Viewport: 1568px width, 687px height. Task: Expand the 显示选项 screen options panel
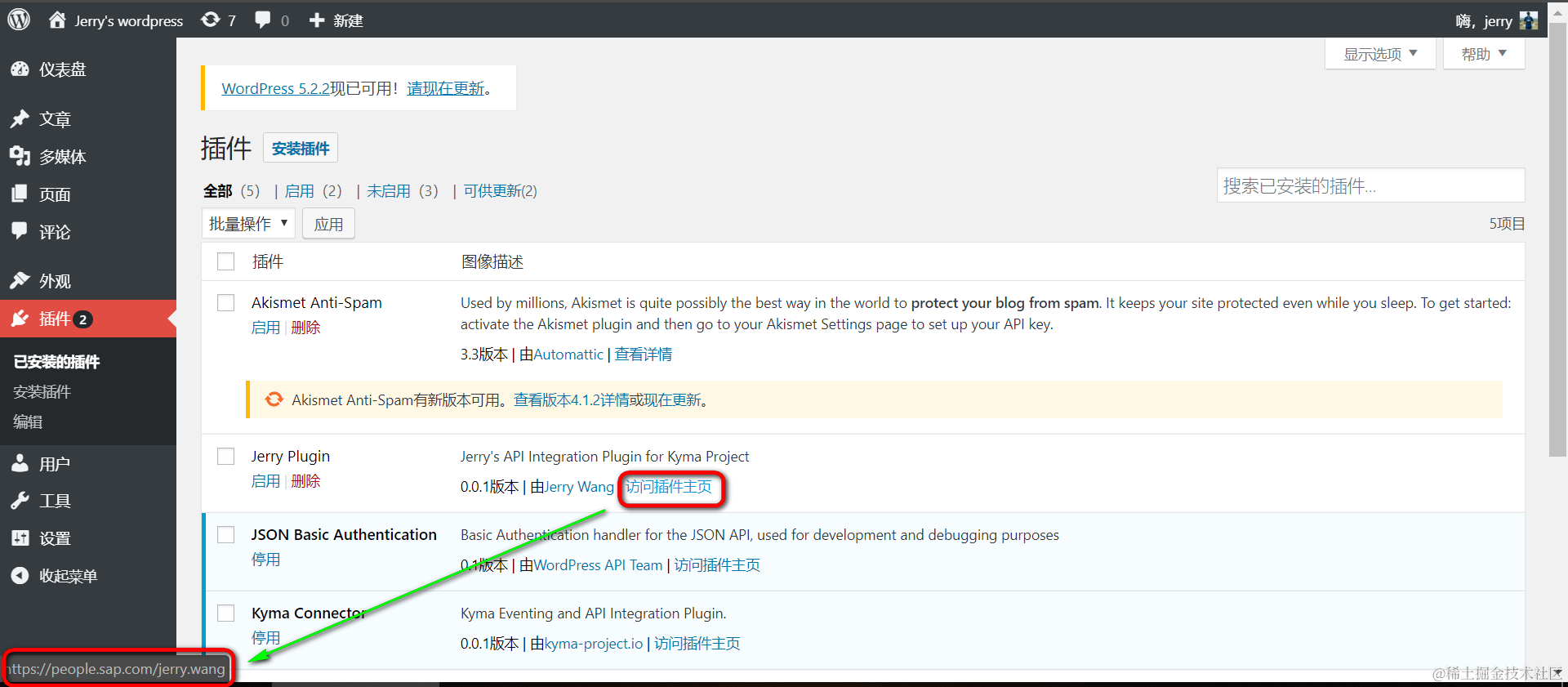coord(1380,54)
